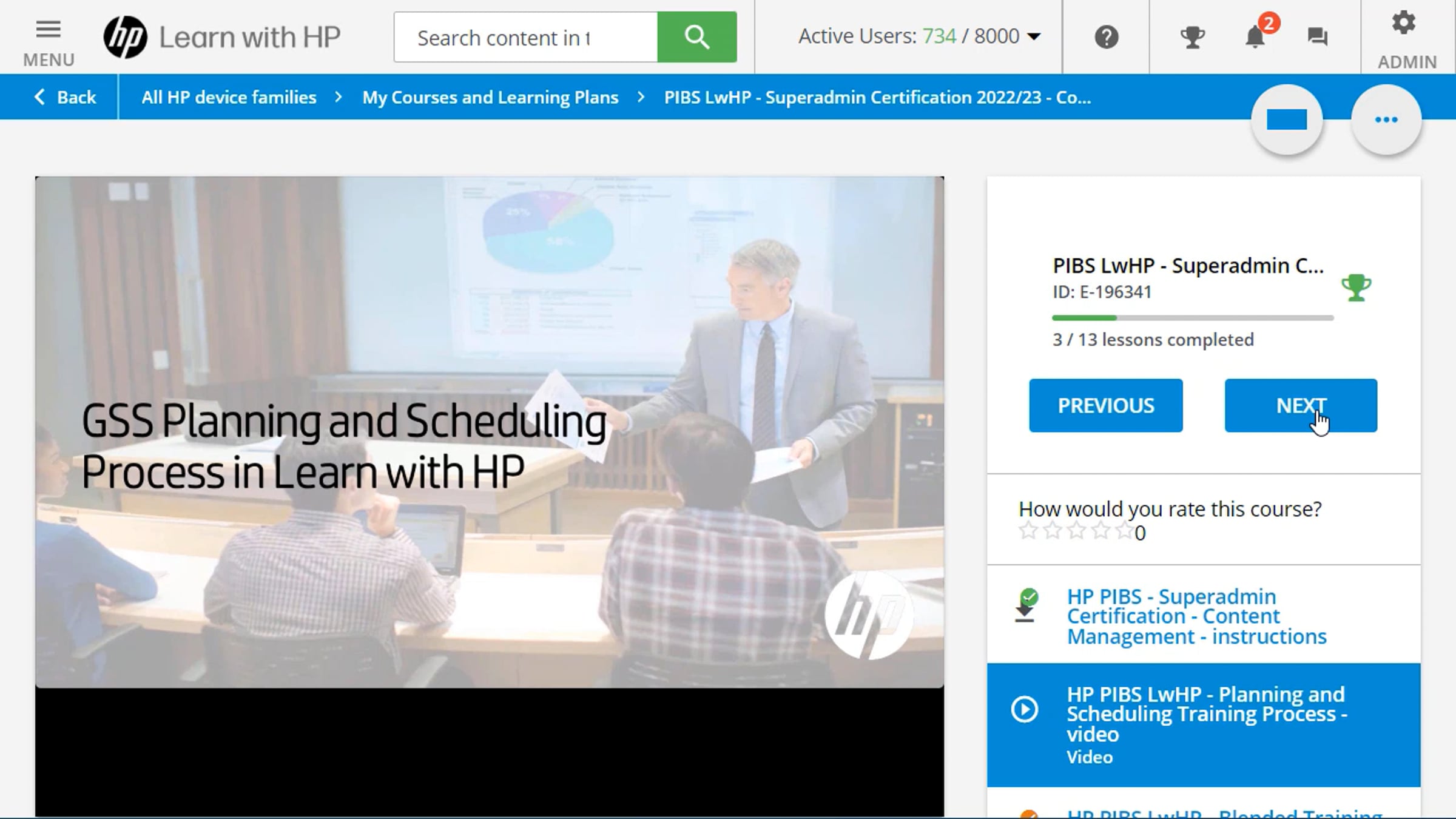Click the green search magnifier button
This screenshot has width=1456, height=819.
pos(696,37)
